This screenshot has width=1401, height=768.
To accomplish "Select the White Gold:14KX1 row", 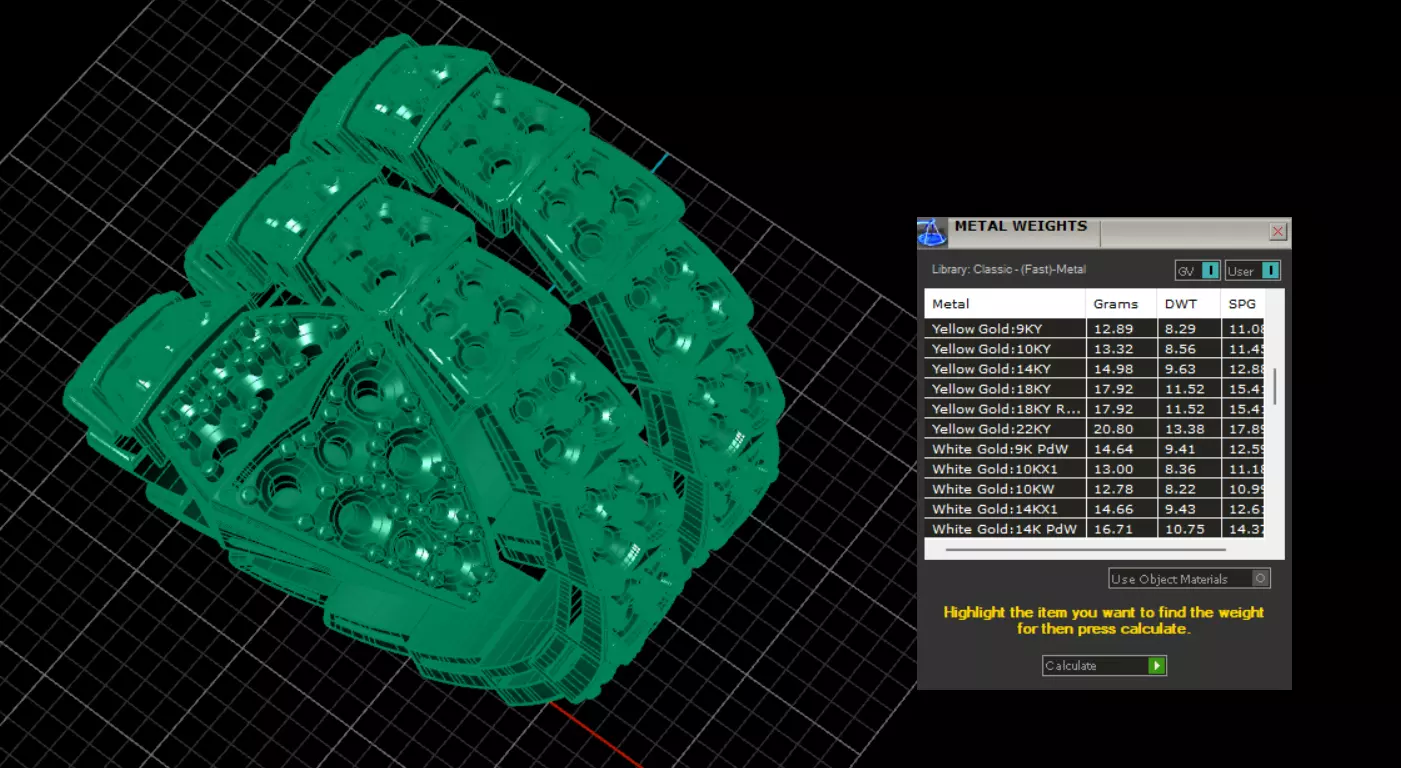I will pos(1094,509).
